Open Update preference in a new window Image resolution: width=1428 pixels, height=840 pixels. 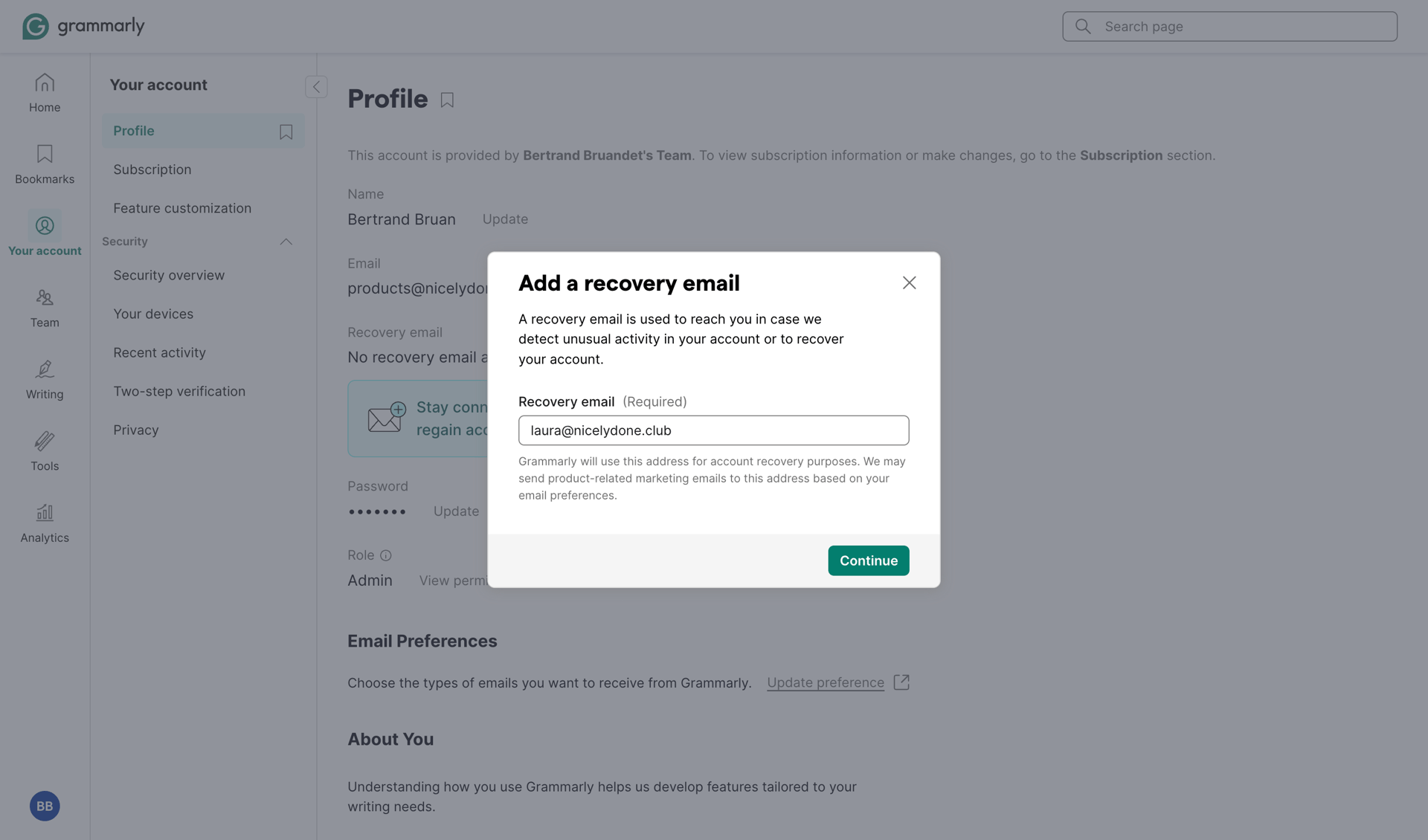(x=901, y=682)
